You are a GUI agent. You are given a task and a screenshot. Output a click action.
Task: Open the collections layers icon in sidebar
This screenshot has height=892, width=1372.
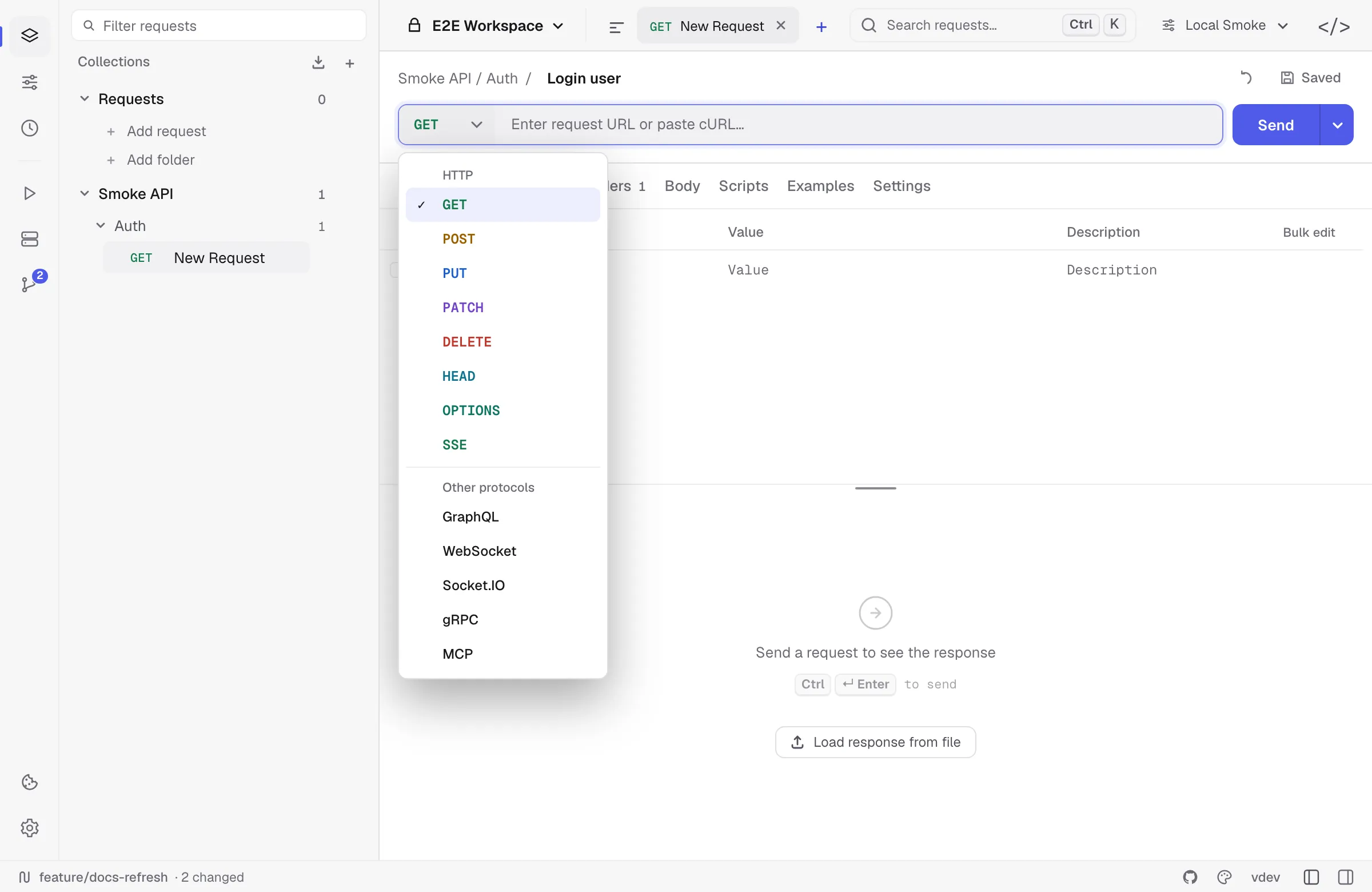coord(29,36)
